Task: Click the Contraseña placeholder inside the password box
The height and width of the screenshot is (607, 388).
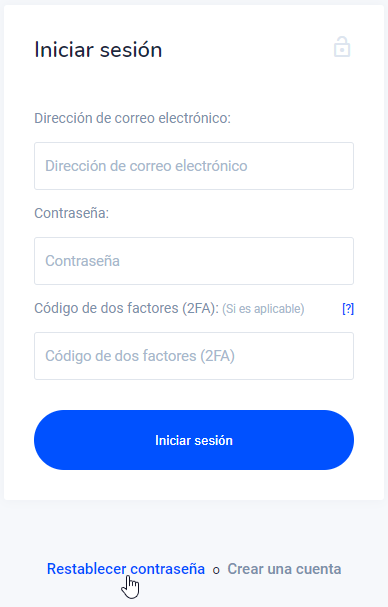Action: 82,261
